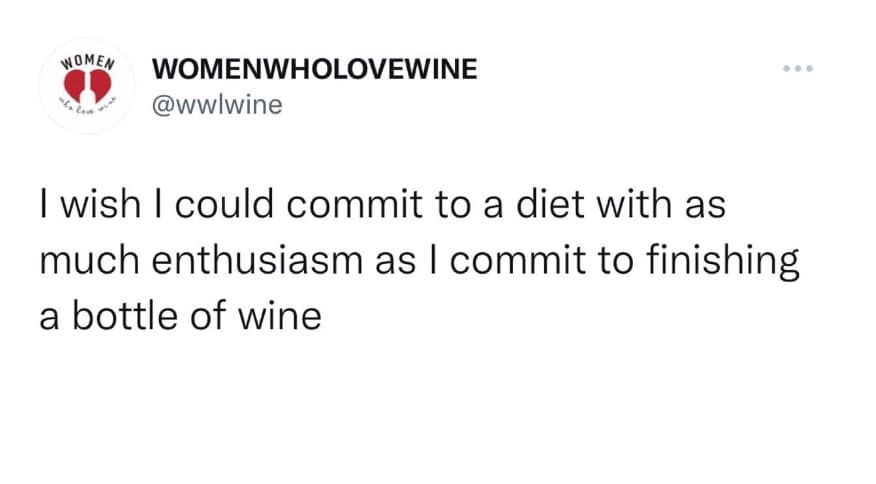Open the three-dot more options menu
Screen dimensions: 876x484
tap(800, 70)
